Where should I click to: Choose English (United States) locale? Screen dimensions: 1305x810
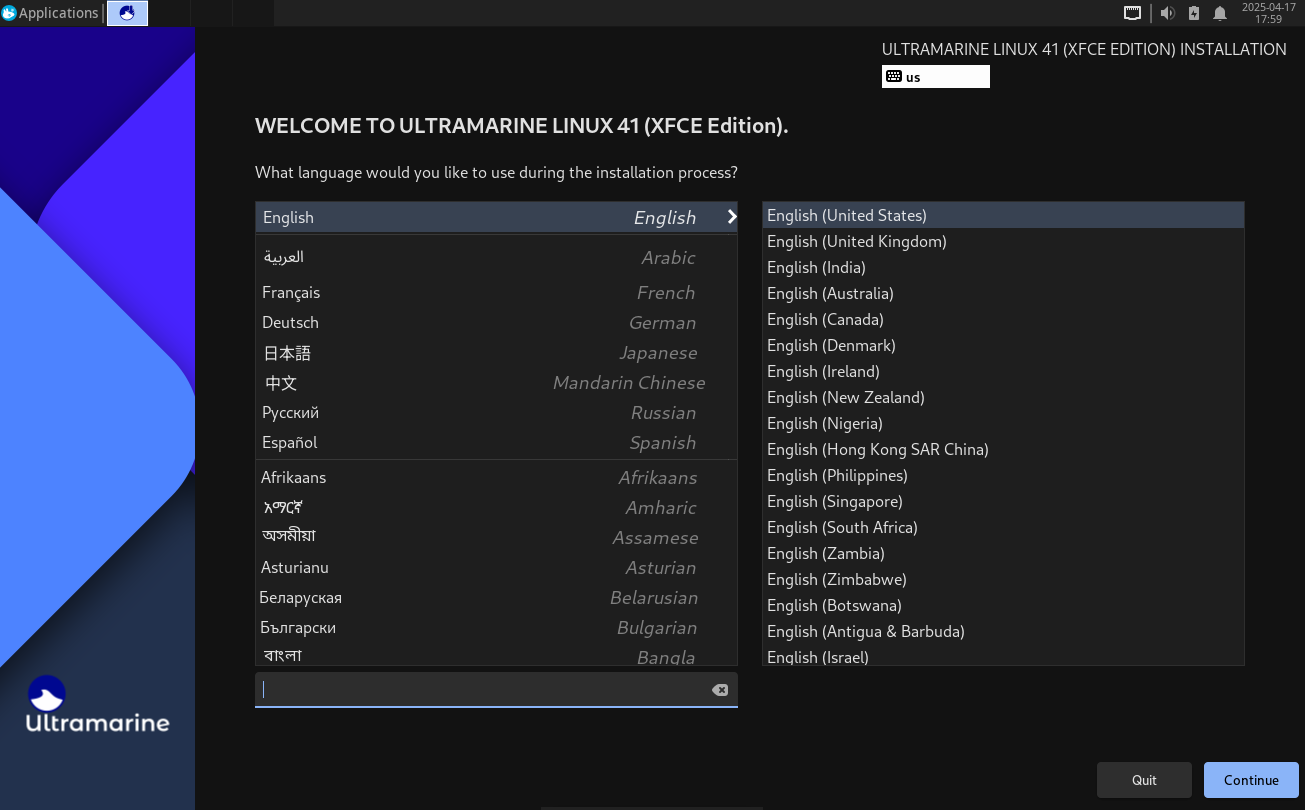1003,215
